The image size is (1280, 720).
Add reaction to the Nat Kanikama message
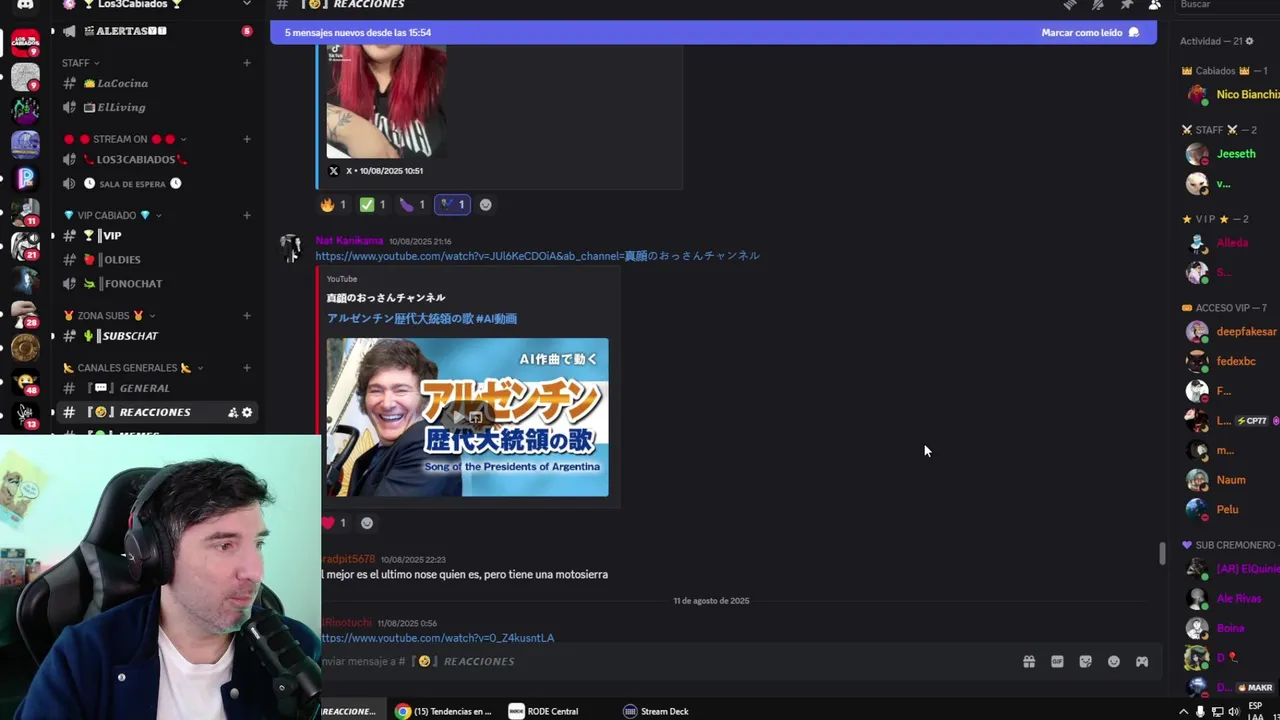click(x=367, y=523)
